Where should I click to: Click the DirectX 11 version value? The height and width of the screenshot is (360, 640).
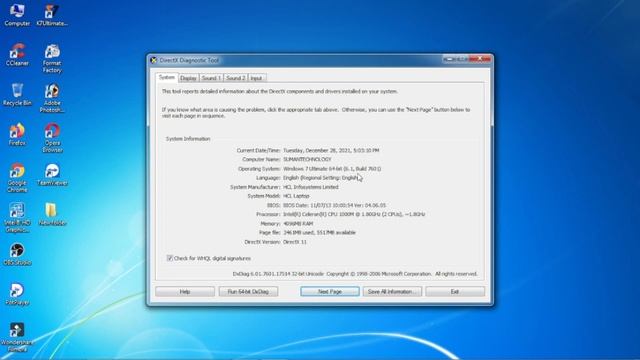[295, 242]
